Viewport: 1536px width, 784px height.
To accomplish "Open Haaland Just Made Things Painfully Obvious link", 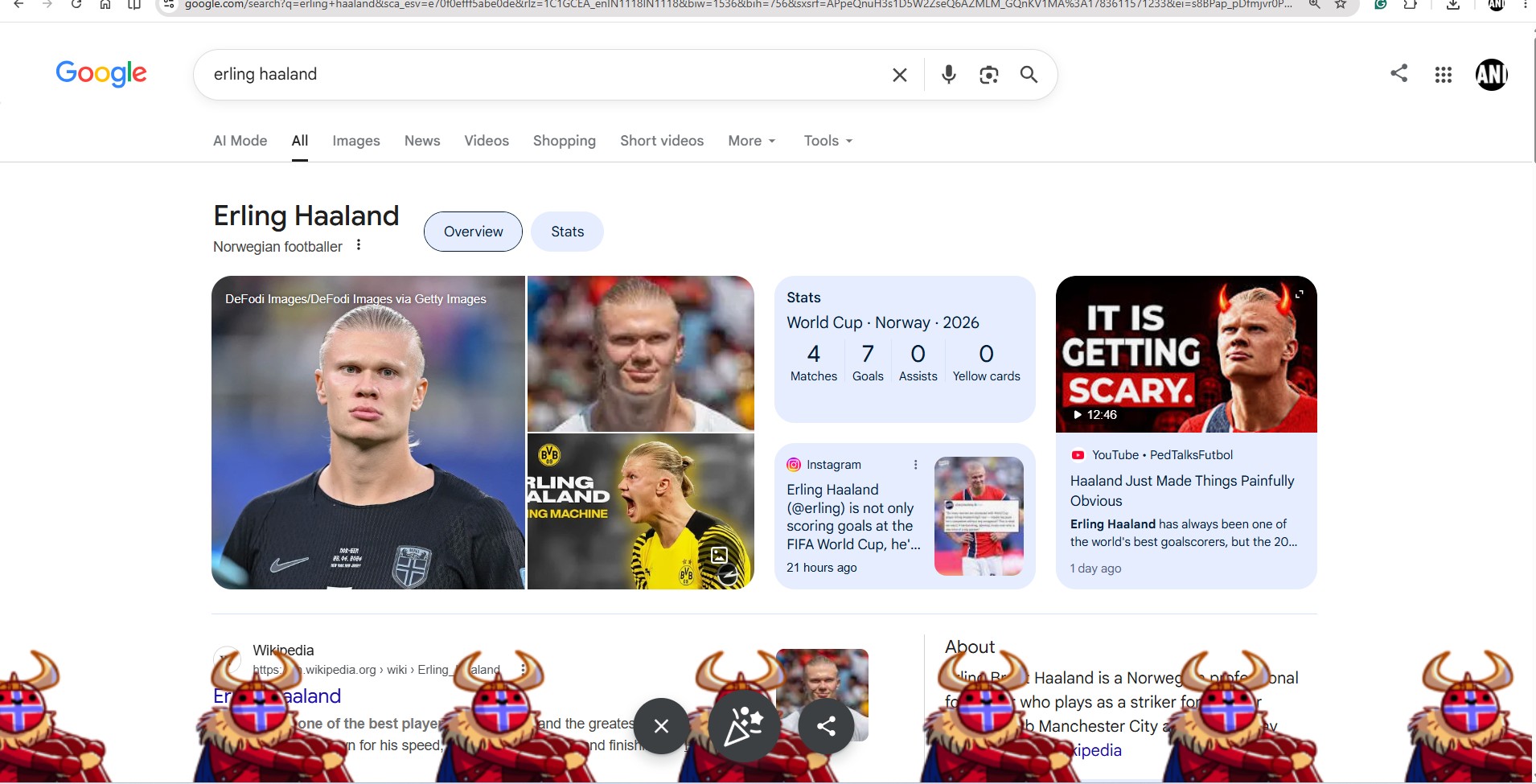I will click(x=1182, y=491).
